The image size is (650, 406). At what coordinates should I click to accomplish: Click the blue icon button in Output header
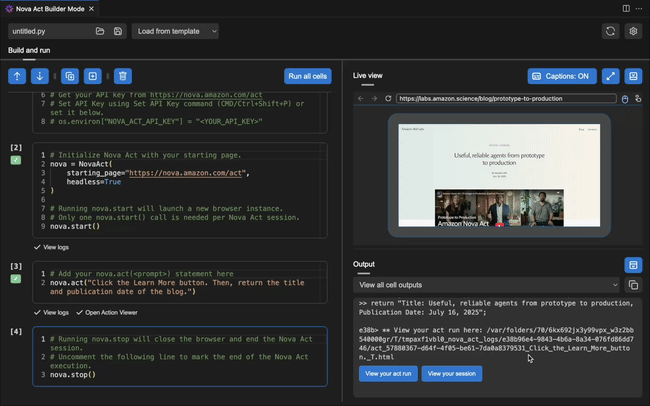point(633,265)
